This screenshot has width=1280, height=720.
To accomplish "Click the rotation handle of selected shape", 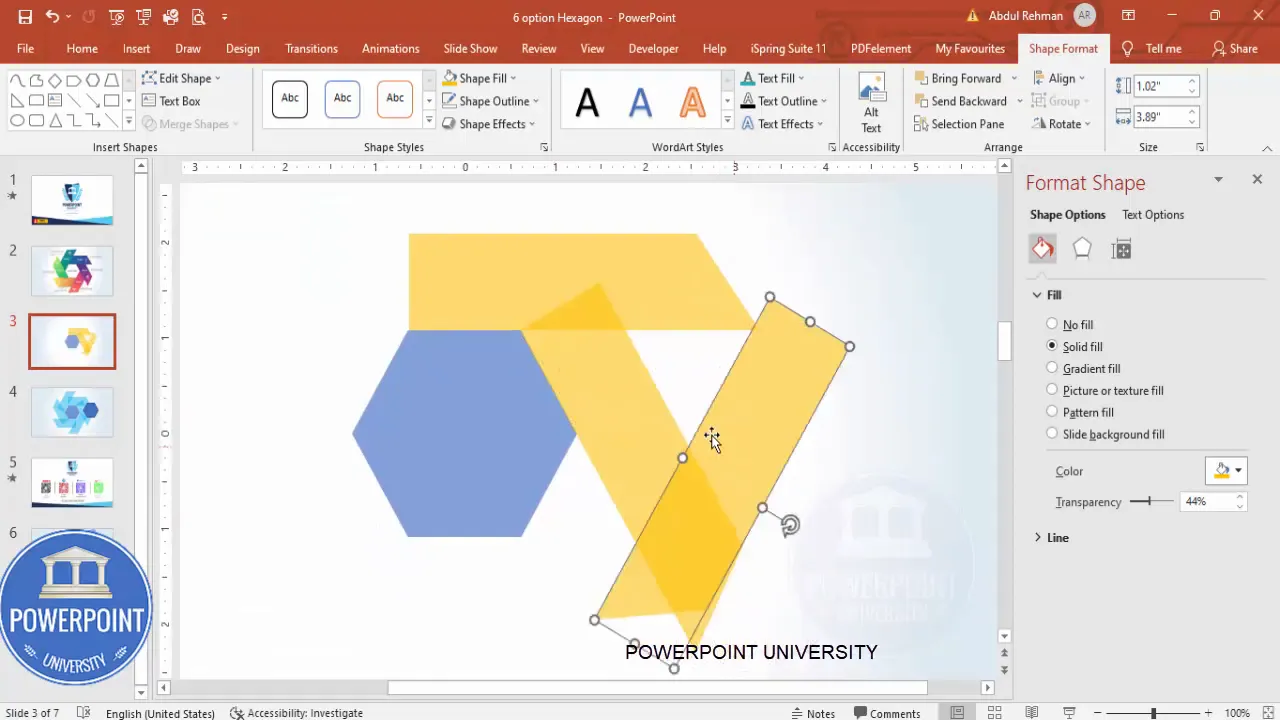I will 790,526.
